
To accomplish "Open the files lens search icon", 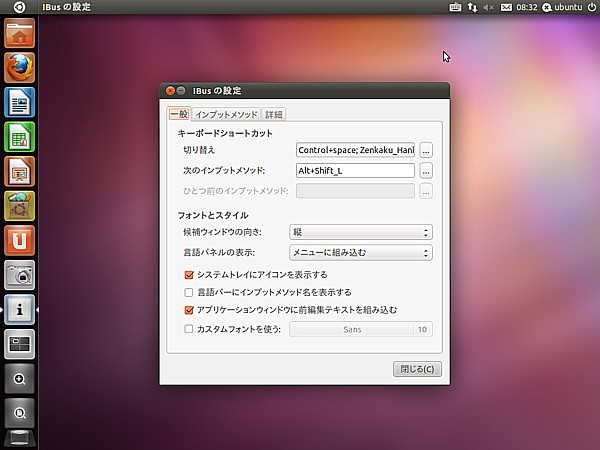I will 20,413.
